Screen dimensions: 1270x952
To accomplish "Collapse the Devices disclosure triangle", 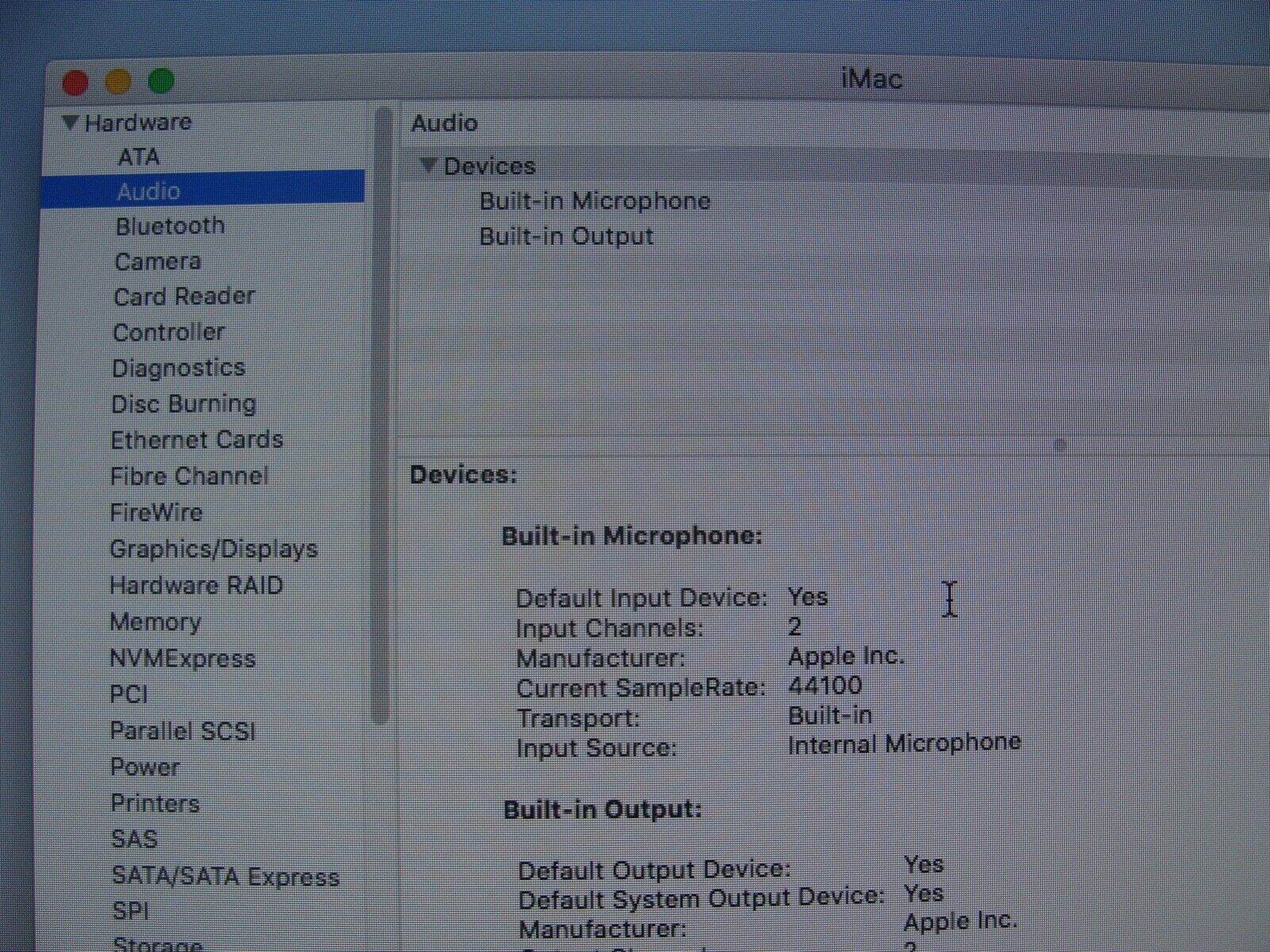I will [429, 165].
